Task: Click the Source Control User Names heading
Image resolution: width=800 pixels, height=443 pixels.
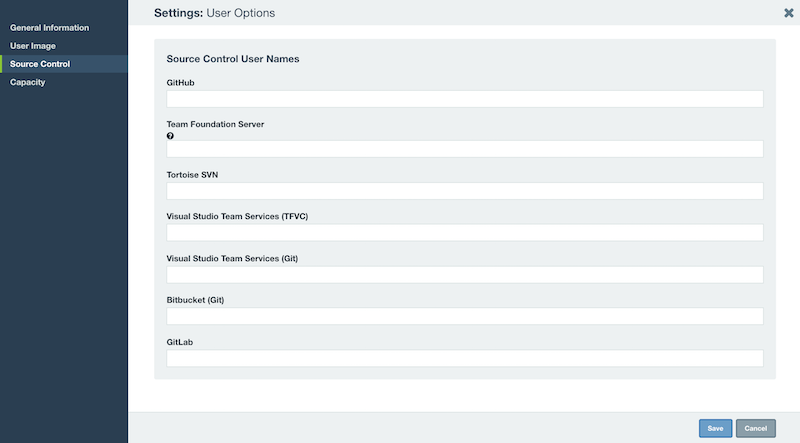Action: [233, 59]
